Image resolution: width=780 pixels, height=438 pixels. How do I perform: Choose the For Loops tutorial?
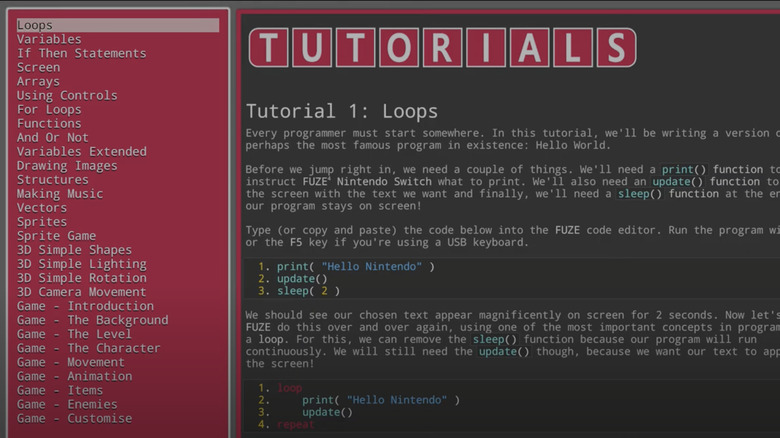tap(49, 109)
